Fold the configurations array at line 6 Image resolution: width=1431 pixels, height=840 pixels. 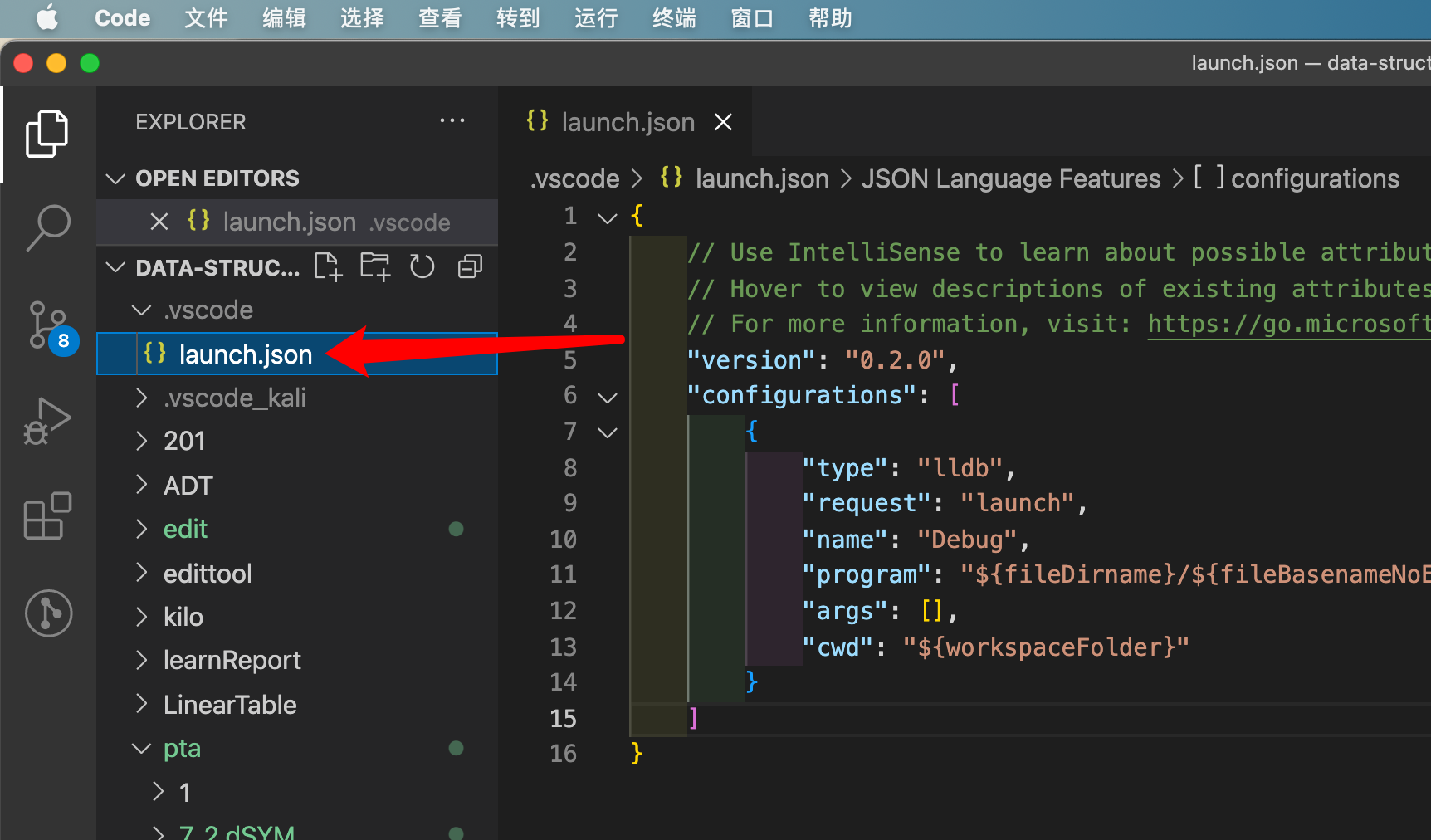(608, 397)
